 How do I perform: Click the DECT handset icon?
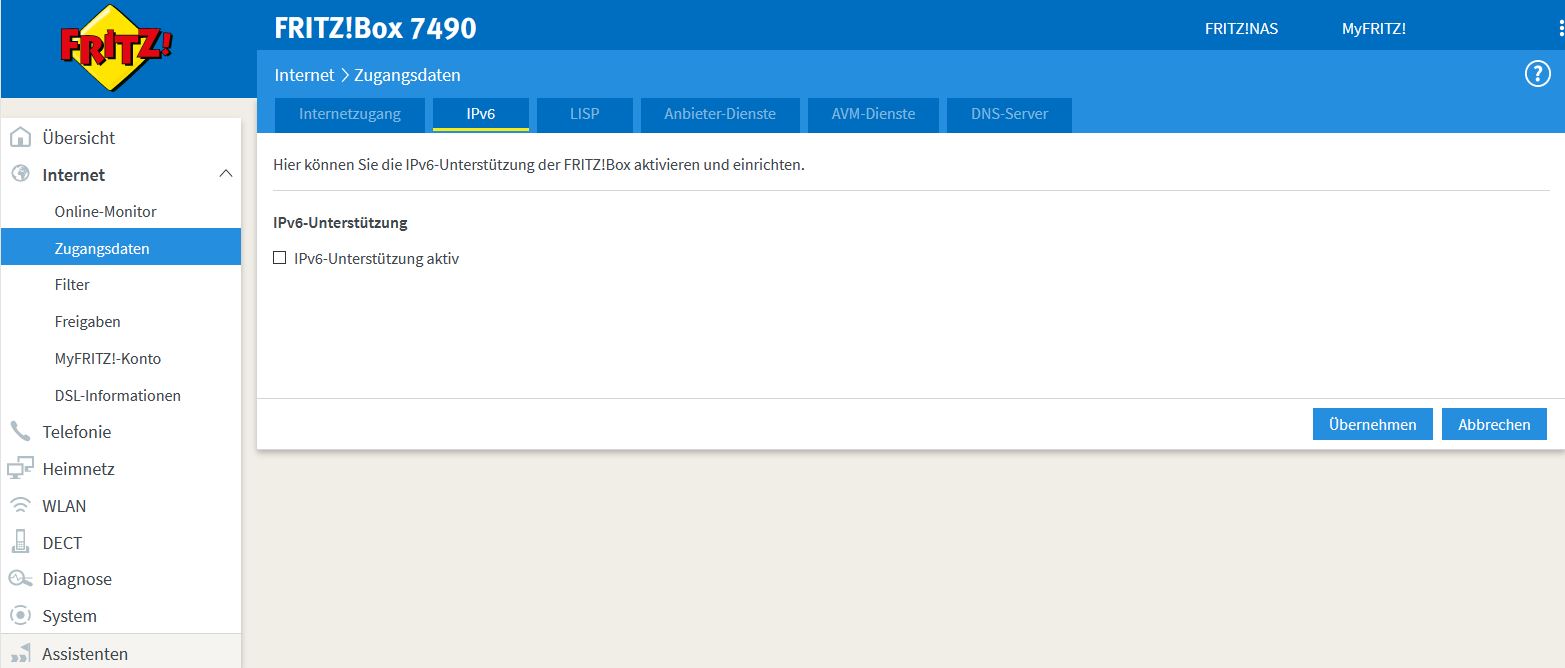20,542
